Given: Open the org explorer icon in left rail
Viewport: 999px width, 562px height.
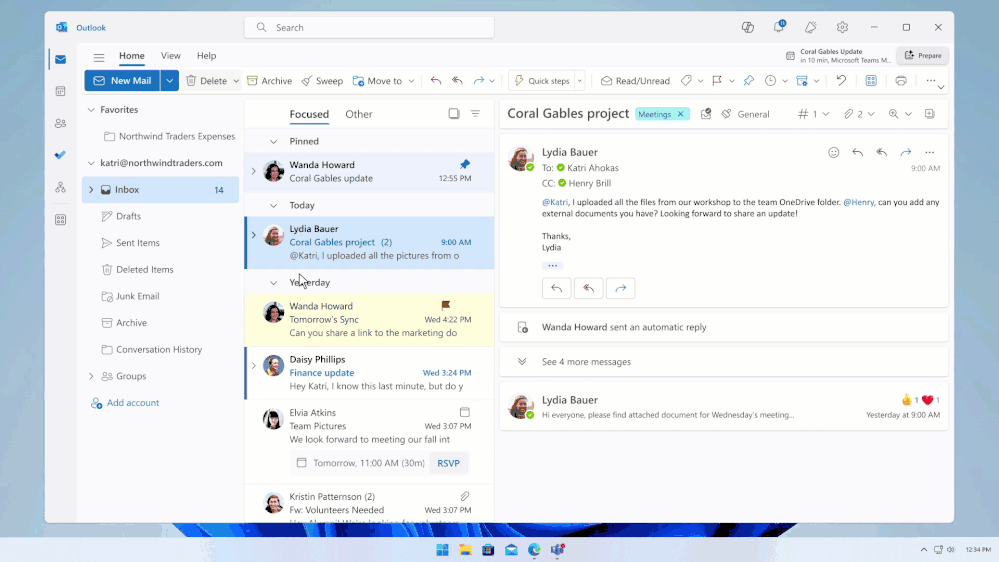Looking at the screenshot, I should (61, 187).
